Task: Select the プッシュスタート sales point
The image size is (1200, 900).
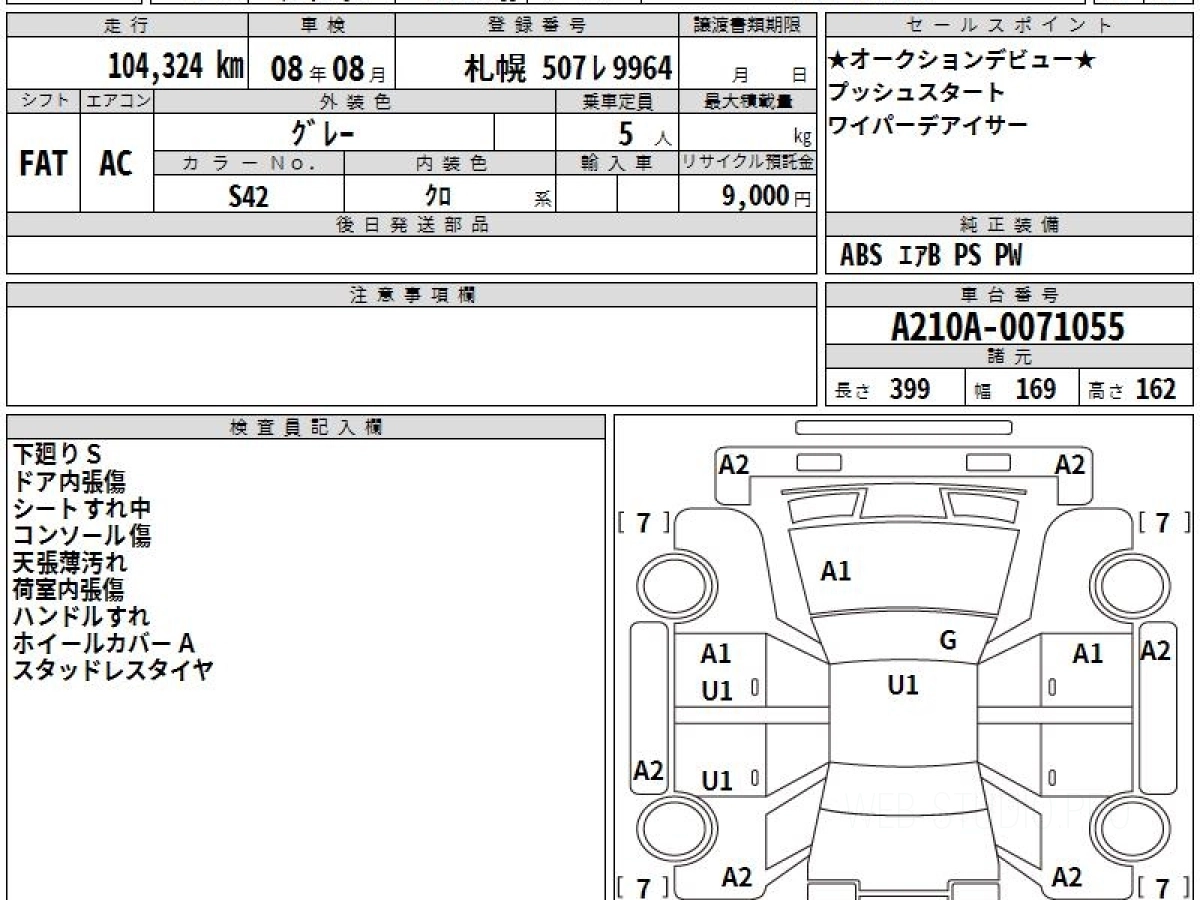Action: 915,93
